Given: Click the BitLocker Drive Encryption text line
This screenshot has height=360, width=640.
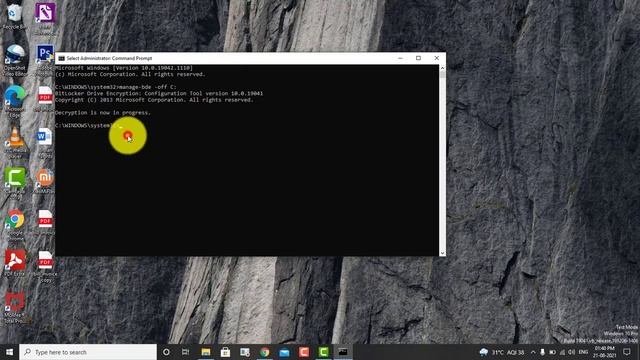Looking at the screenshot, I should (159, 93).
